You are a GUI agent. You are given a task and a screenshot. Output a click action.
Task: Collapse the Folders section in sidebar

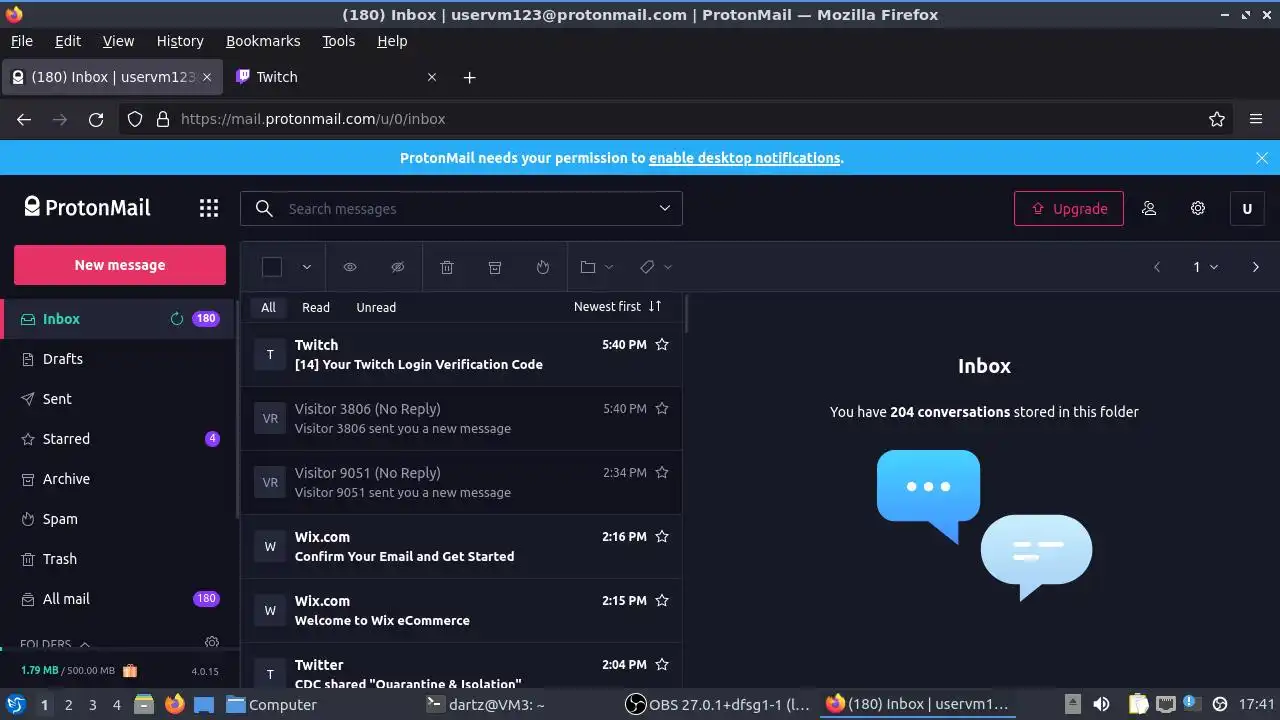pyautogui.click(x=85, y=645)
